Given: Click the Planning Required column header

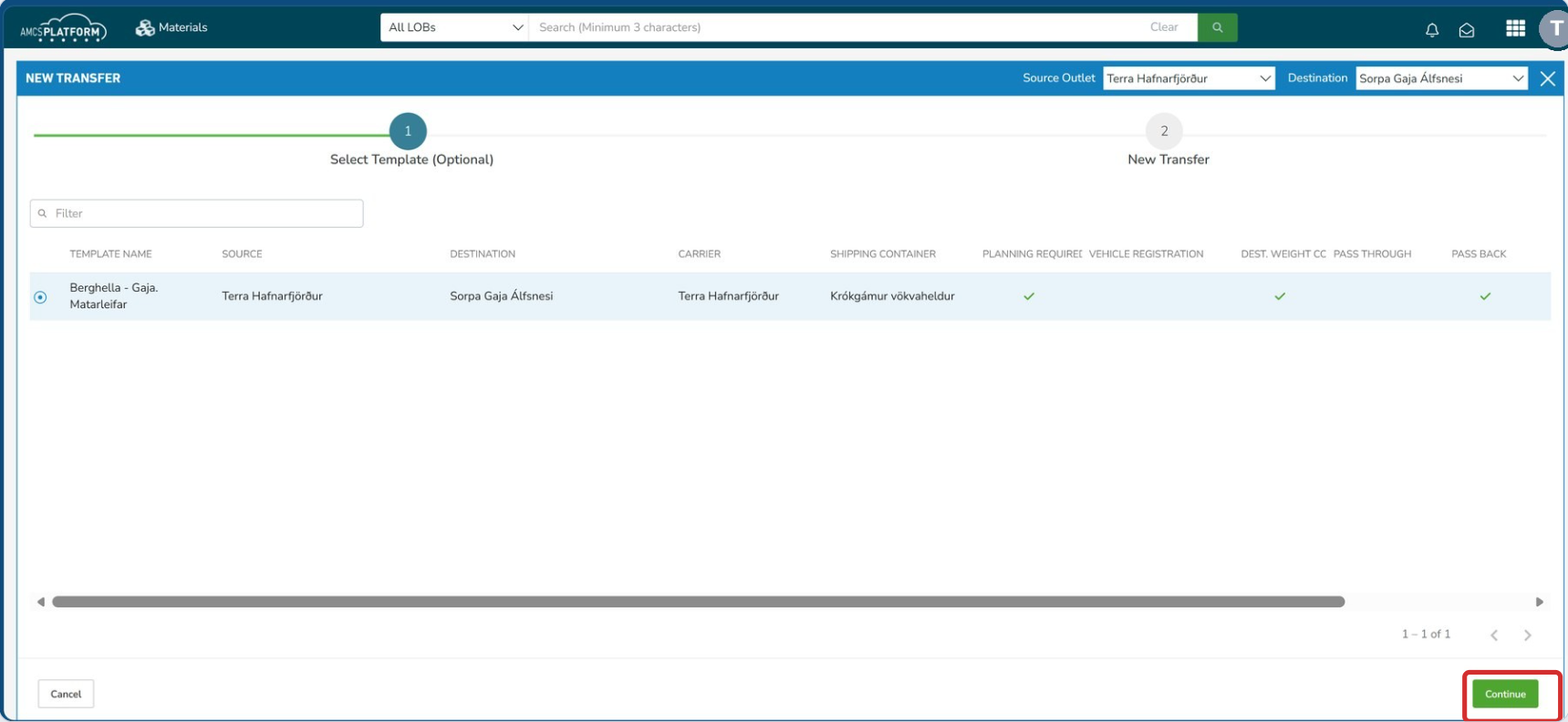Looking at the screenshot, I should click(1032, 254).
